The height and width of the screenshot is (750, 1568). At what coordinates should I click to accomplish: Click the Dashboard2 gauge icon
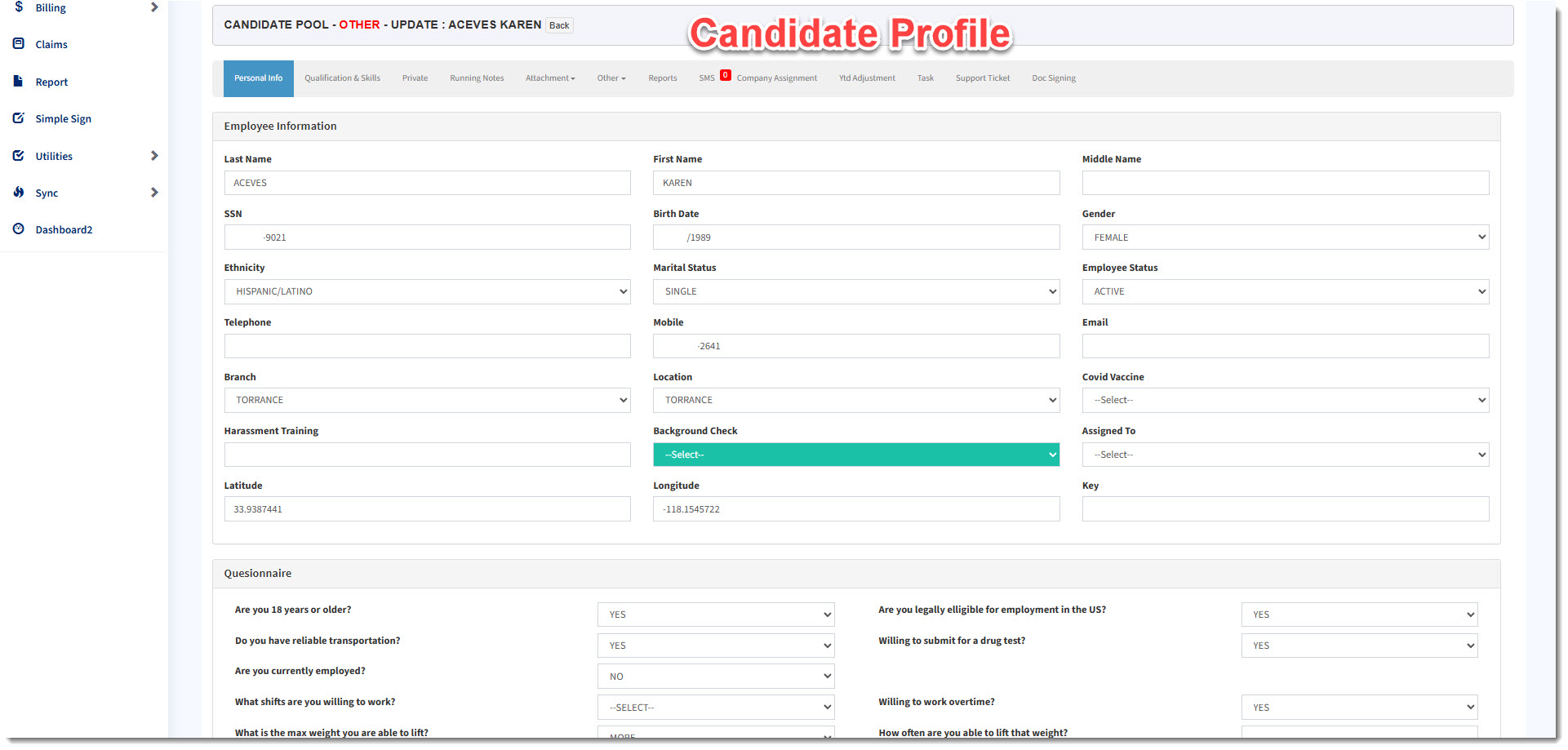pyautogui.click(x=19, y=229)
